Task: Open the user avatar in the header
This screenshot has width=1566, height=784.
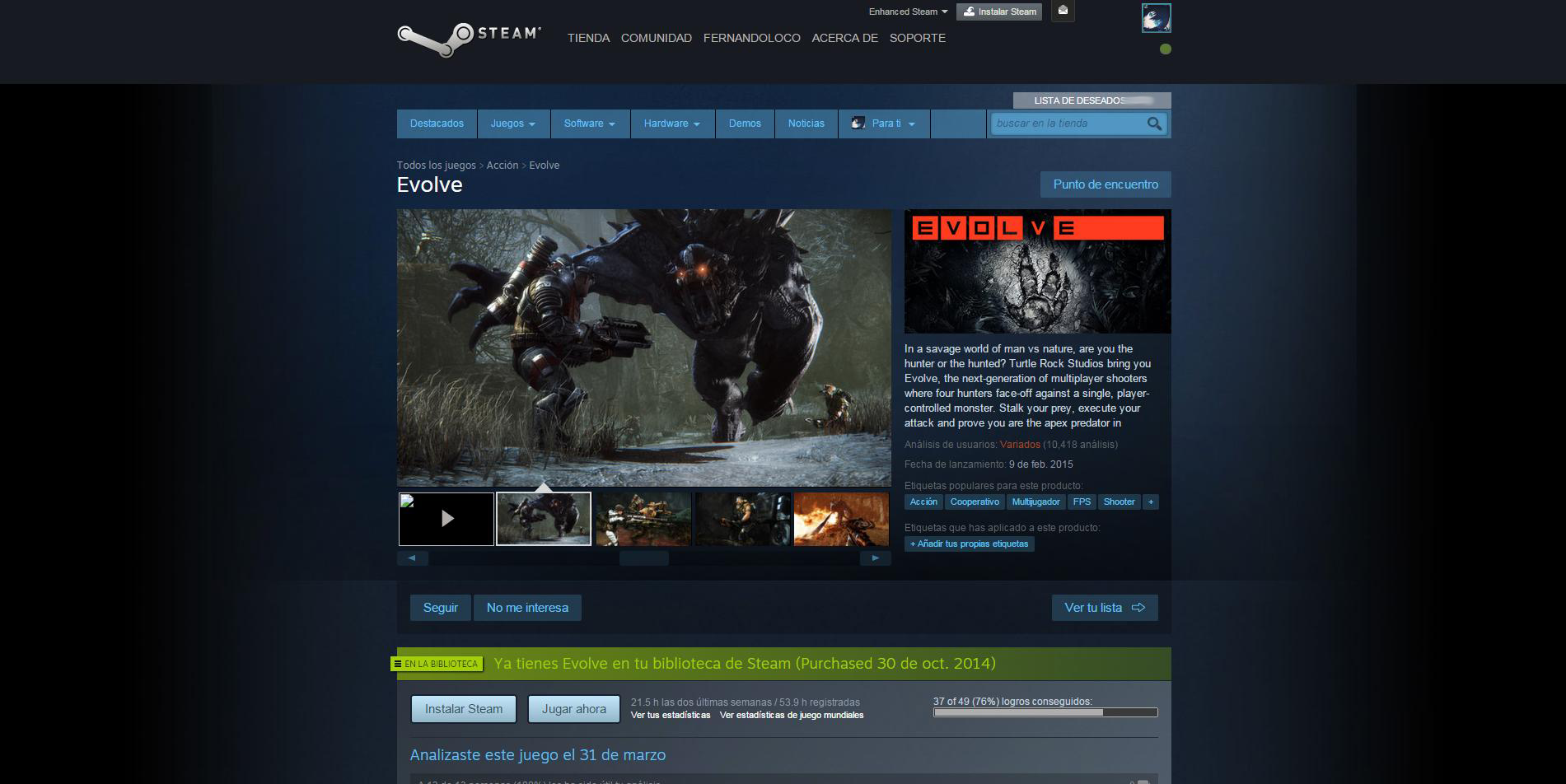Action: 1156,18
